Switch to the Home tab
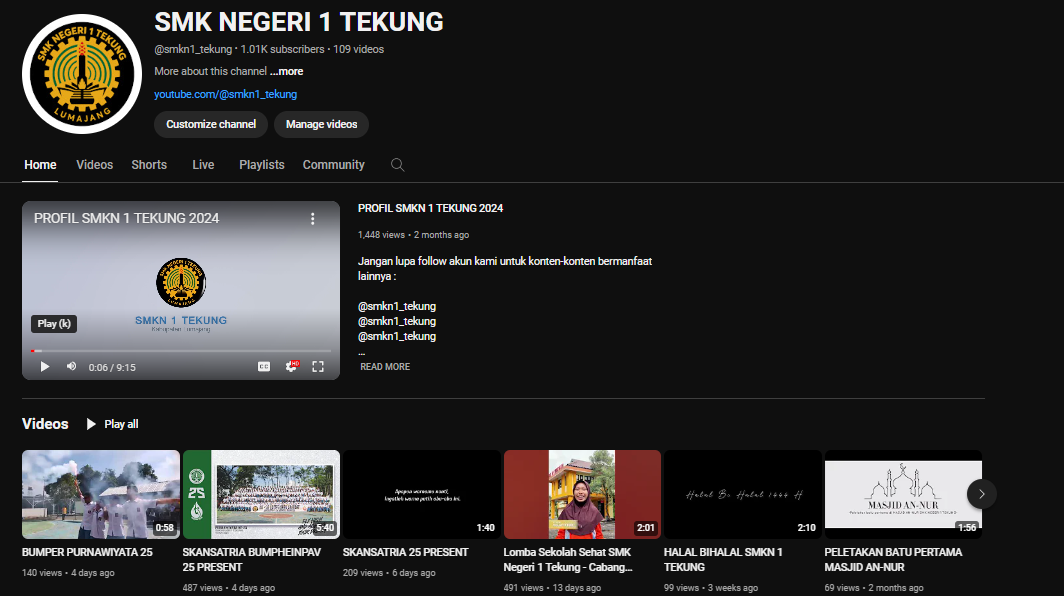 (x=40, y=165)
